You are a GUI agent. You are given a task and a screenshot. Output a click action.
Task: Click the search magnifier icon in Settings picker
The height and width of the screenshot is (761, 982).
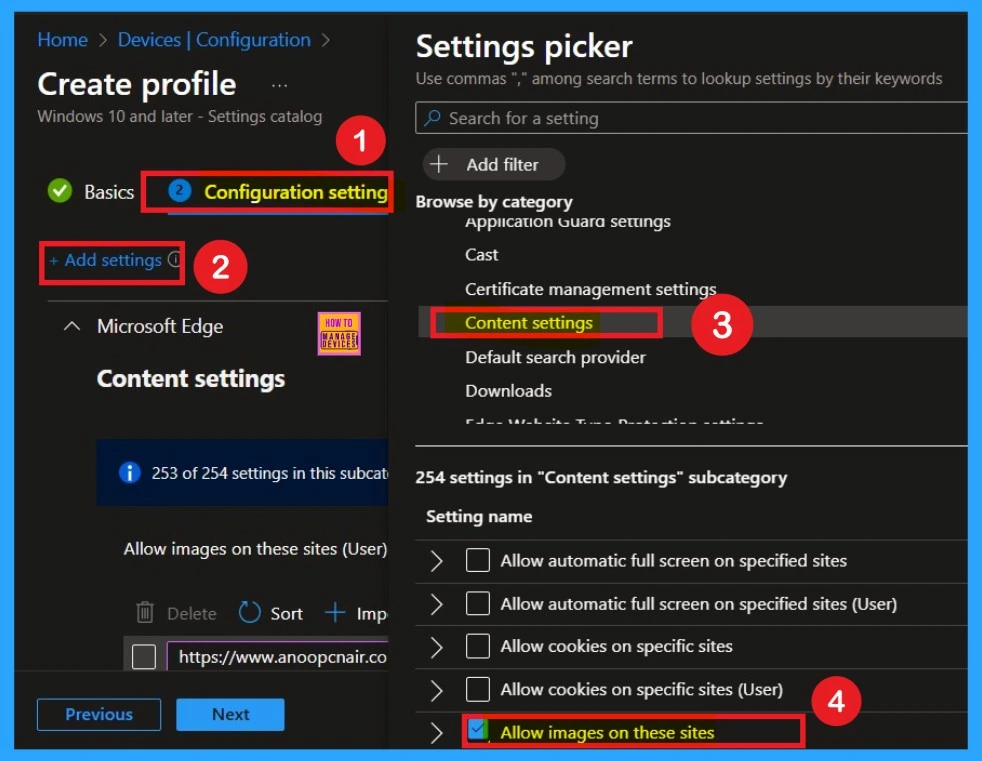(x=432, y=118)
